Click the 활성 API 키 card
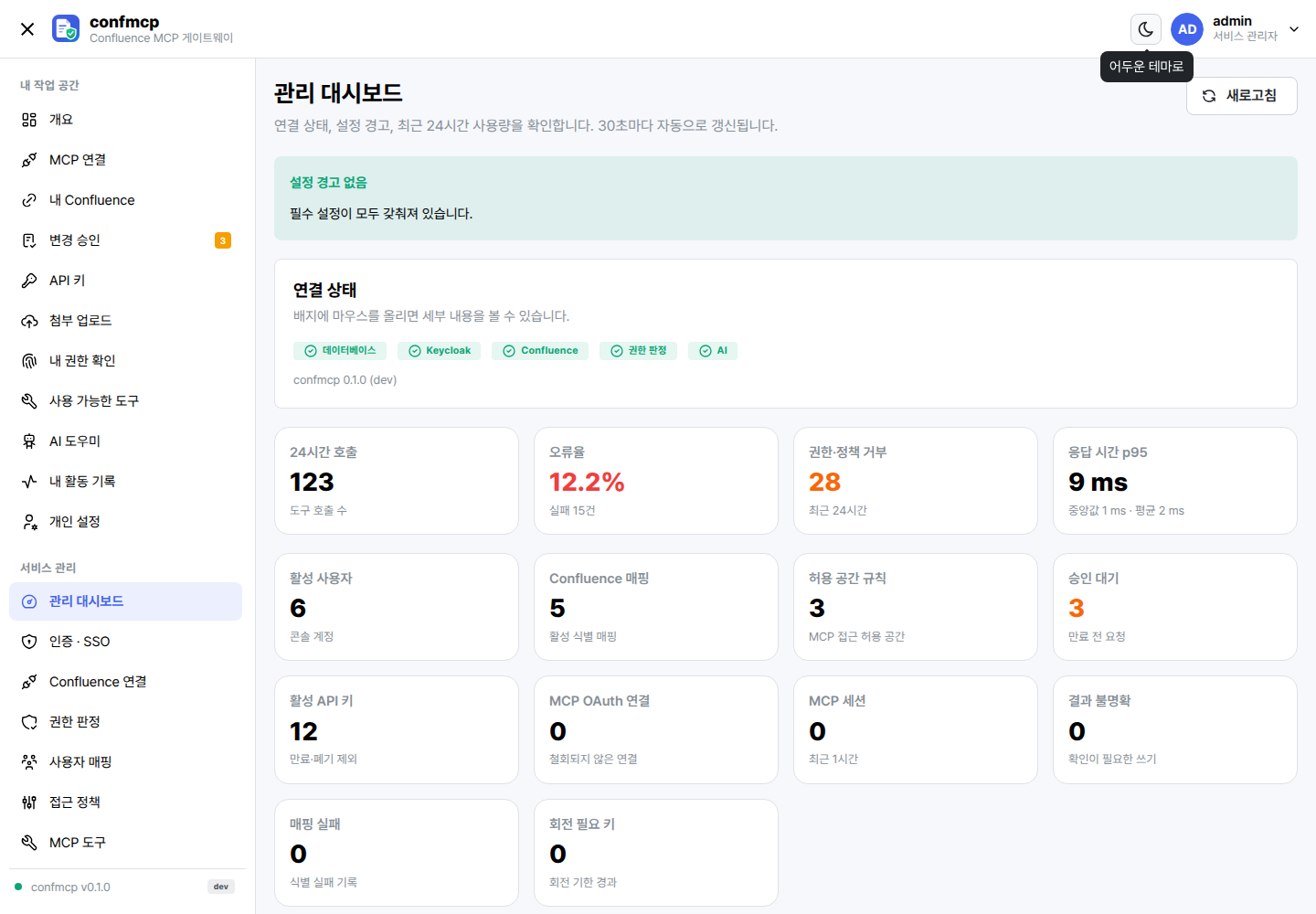The height and width of the screenshot is (914, 1316). [397, 729]
